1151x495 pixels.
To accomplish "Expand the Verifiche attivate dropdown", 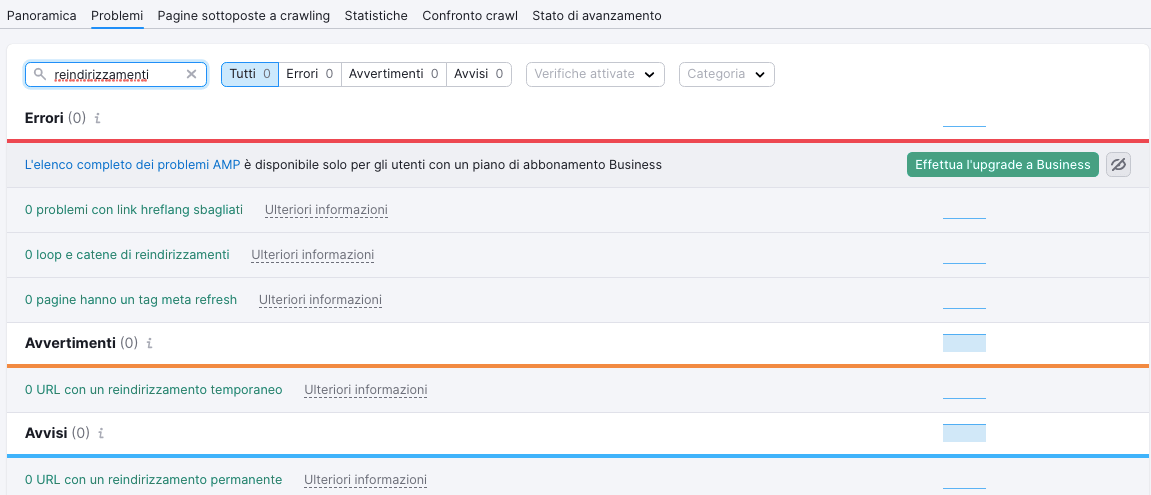I will coord(595,74).
